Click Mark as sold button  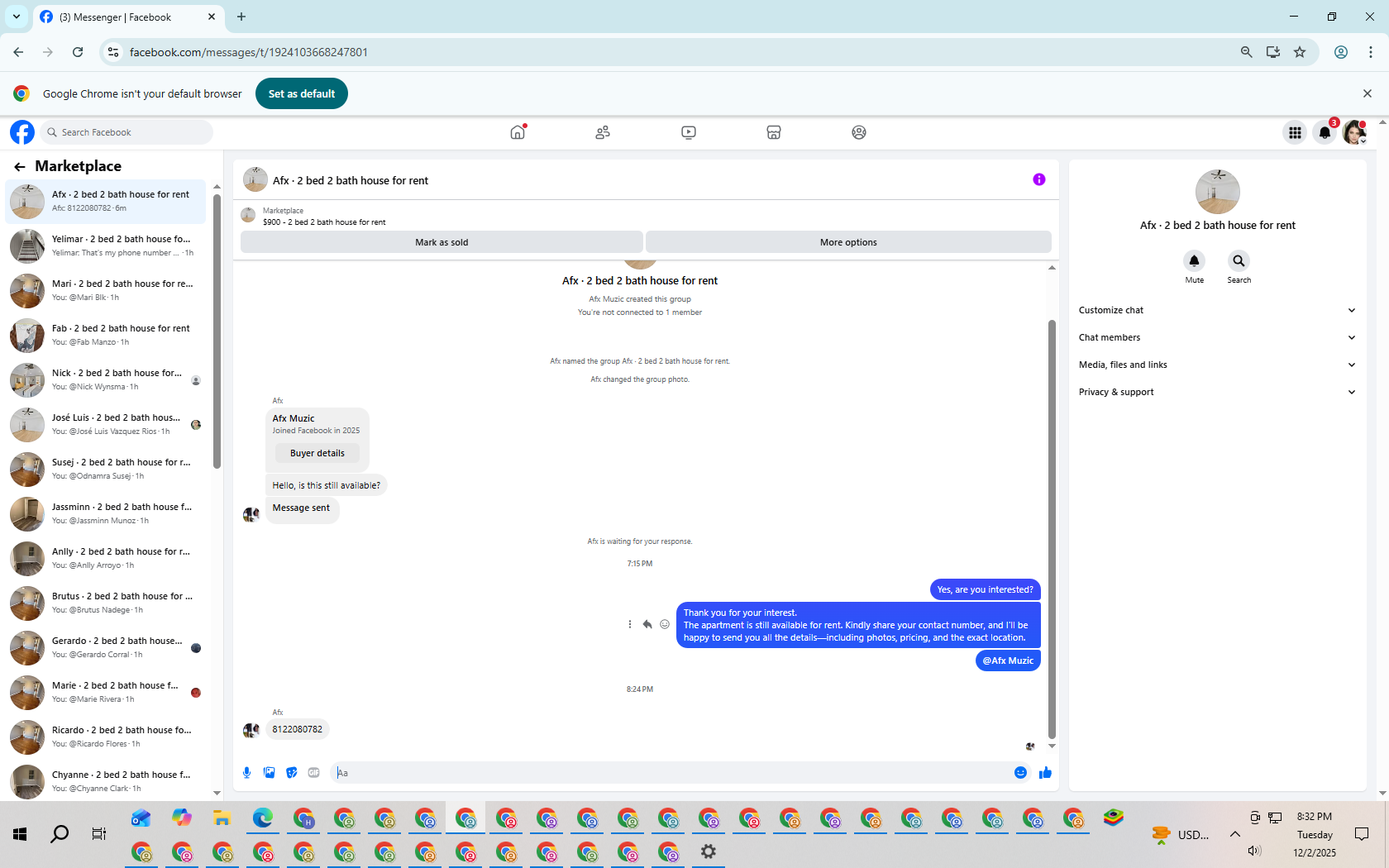pos(442,242)
